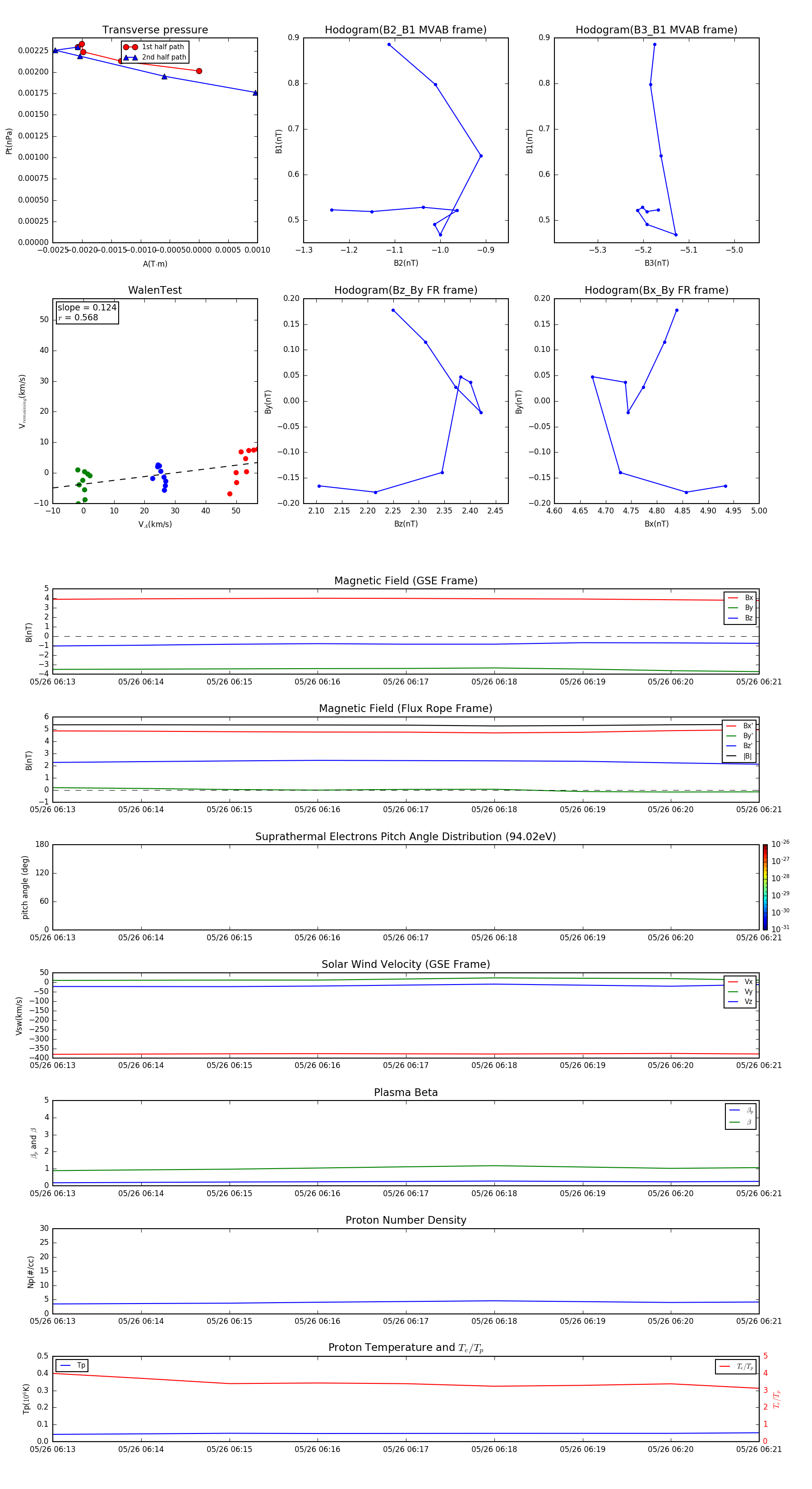This screenshot has height=1489, width=812.
Task: Click the 'pitch angle (deg)' axis label
Action: click(25, 887)
